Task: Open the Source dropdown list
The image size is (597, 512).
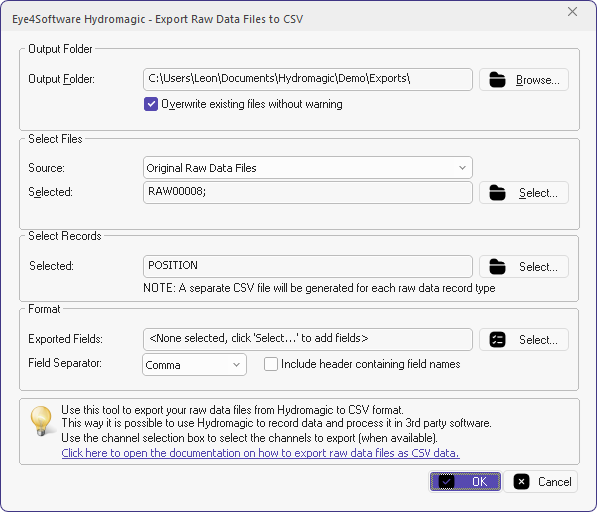Action: 308,167
